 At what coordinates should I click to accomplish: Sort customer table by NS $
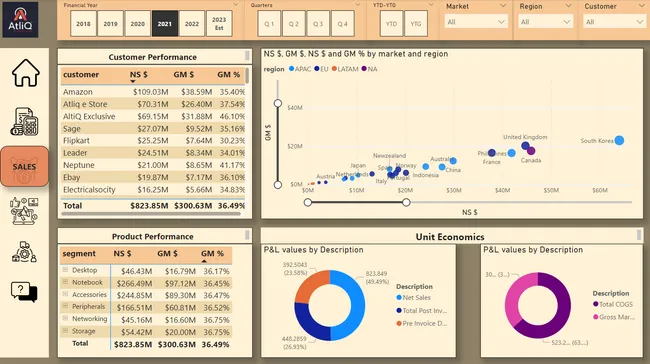(x=138, y=75)
